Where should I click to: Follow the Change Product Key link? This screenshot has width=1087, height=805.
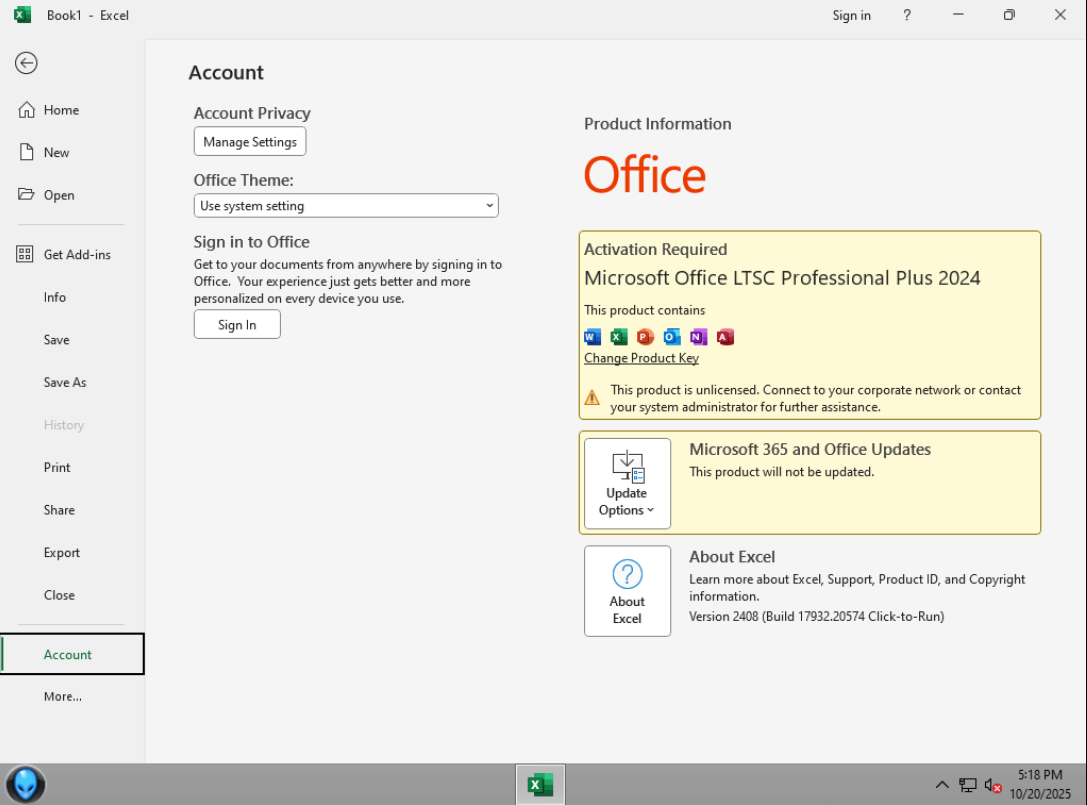tap(641, 358)
